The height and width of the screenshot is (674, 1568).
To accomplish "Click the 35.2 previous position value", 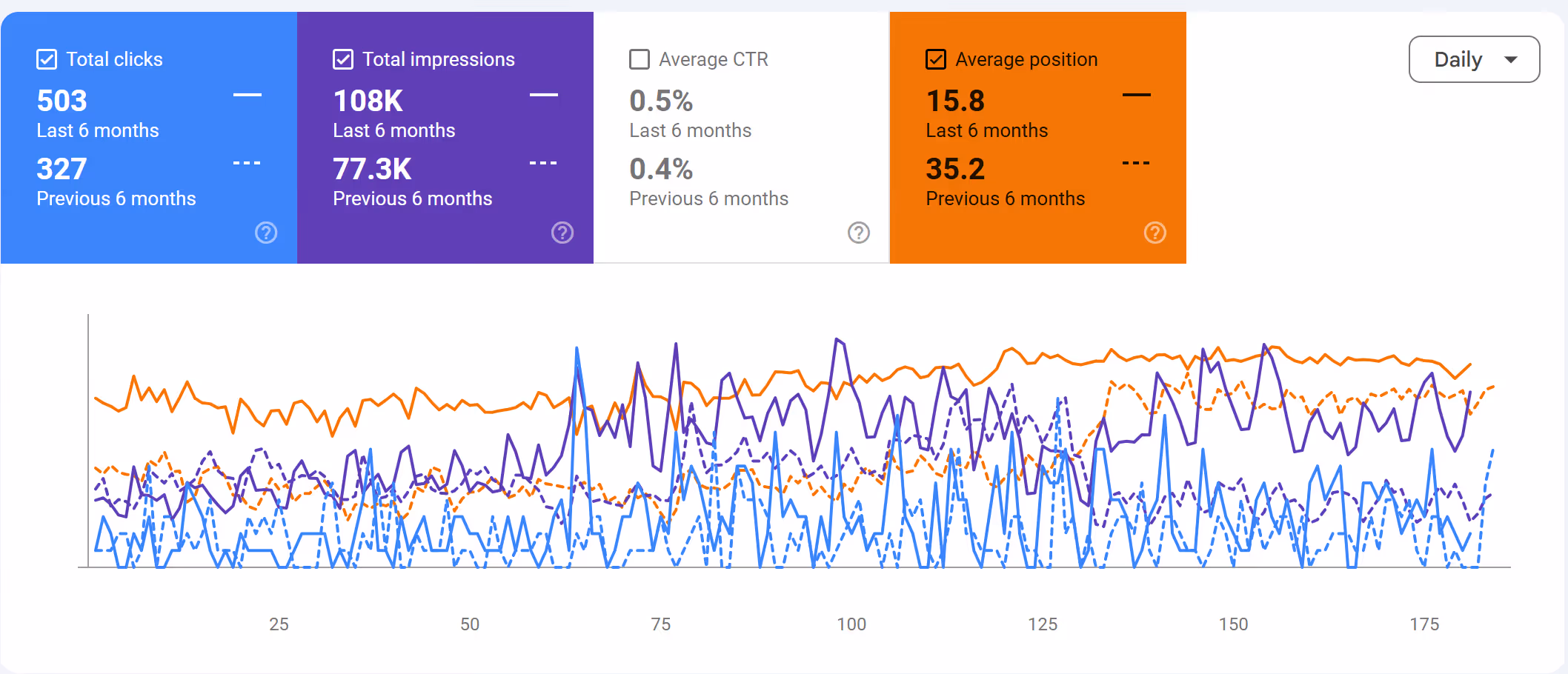I will pos(956,169).
